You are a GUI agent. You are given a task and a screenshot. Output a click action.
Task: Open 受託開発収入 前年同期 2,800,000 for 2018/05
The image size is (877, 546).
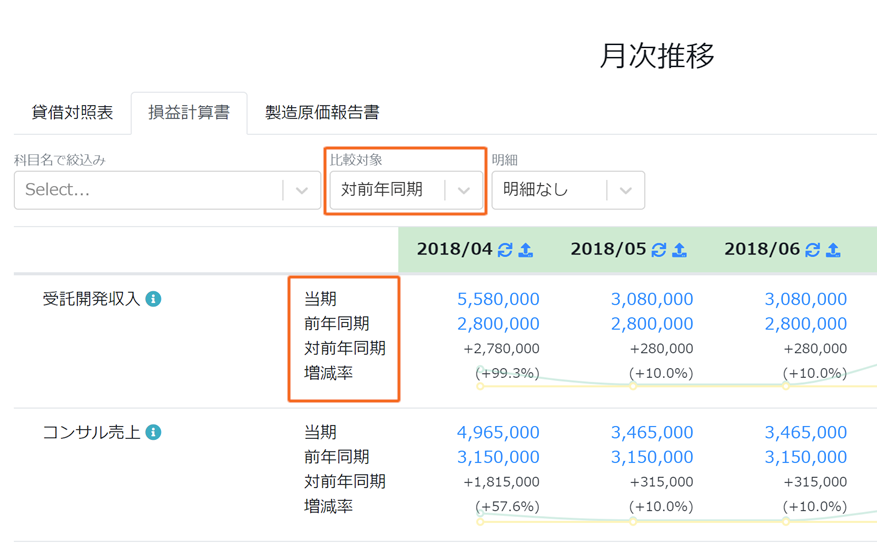click(x=652, y=324)
